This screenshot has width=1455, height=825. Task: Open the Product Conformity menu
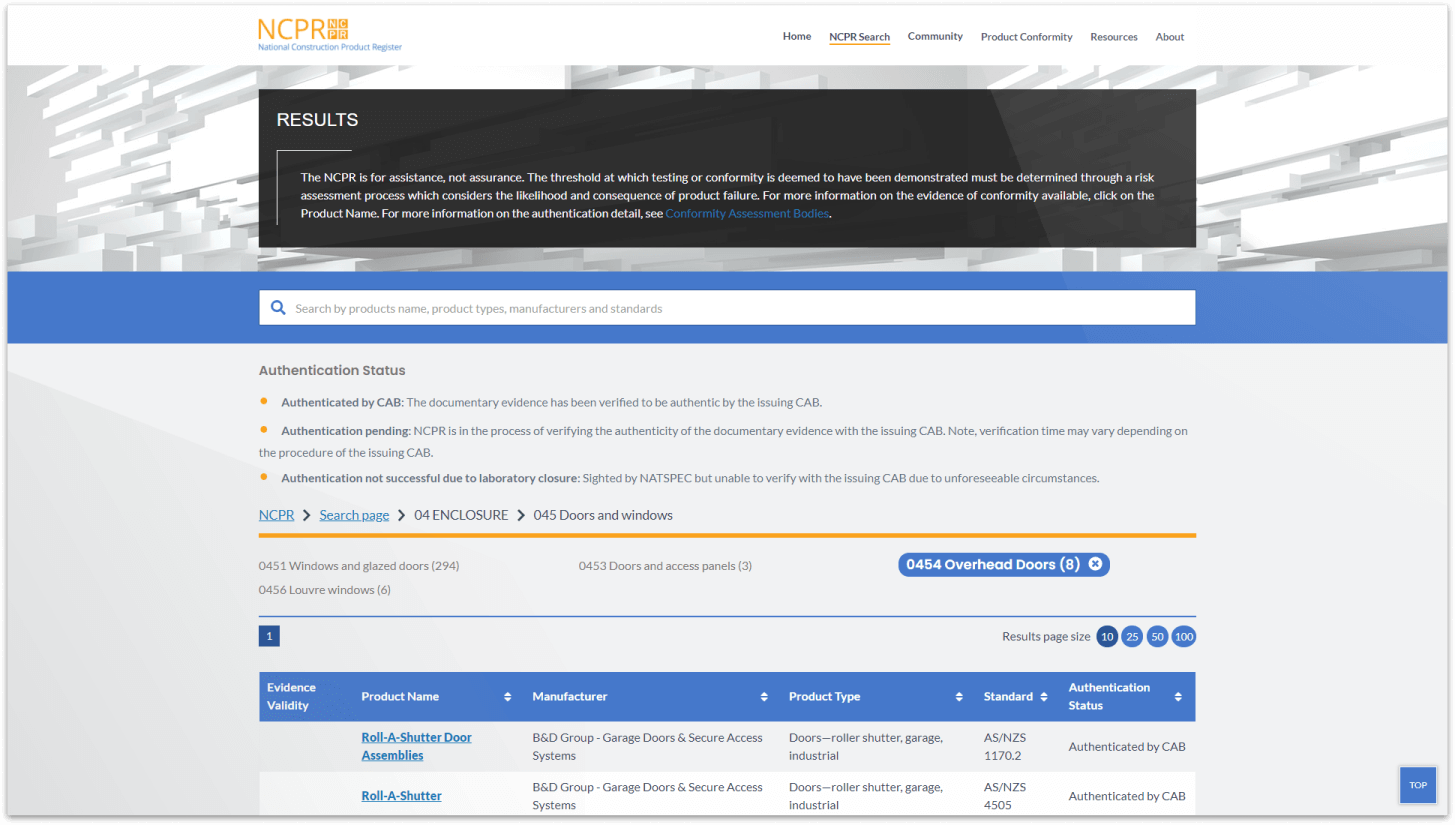(x=1026, y=37)
